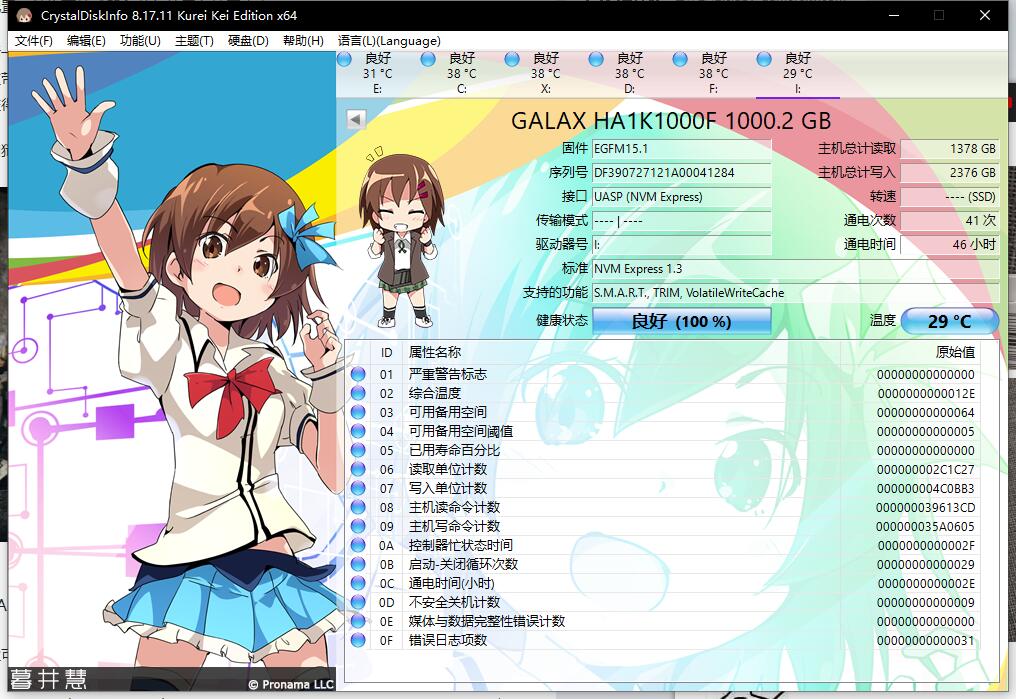Select drive F: status orb
This screenshot has width=1016, height=699.
pos(680,60)
